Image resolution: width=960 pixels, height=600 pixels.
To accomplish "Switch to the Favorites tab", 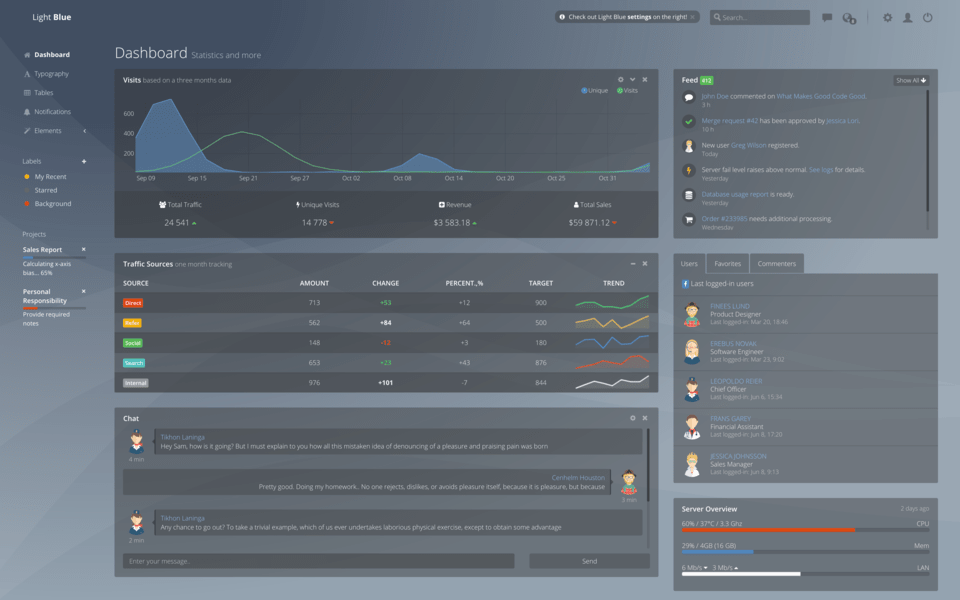I will click(727, 264).
